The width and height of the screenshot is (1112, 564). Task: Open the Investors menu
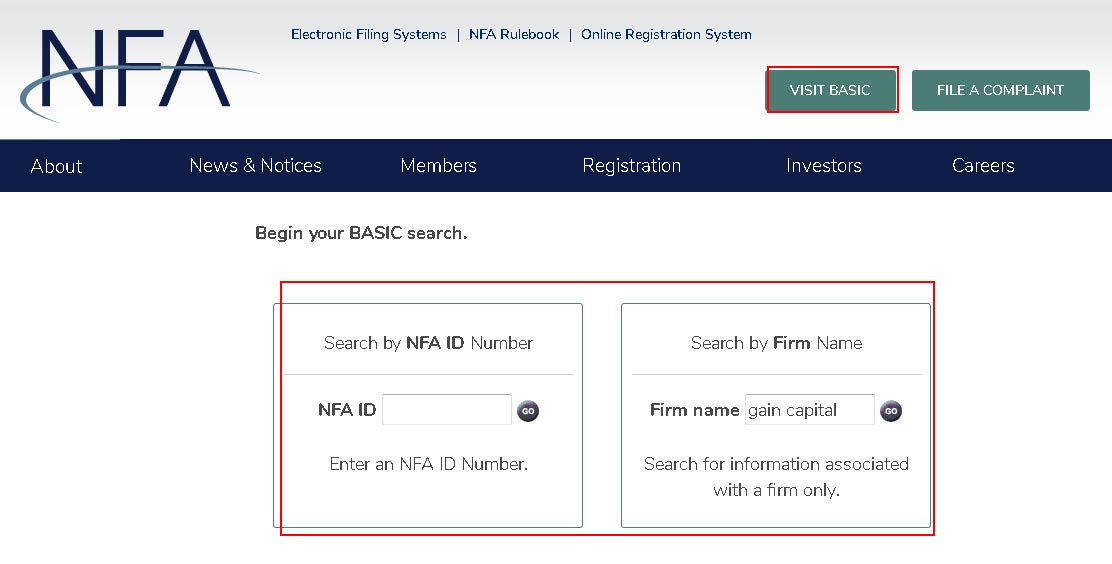point(823,165)
